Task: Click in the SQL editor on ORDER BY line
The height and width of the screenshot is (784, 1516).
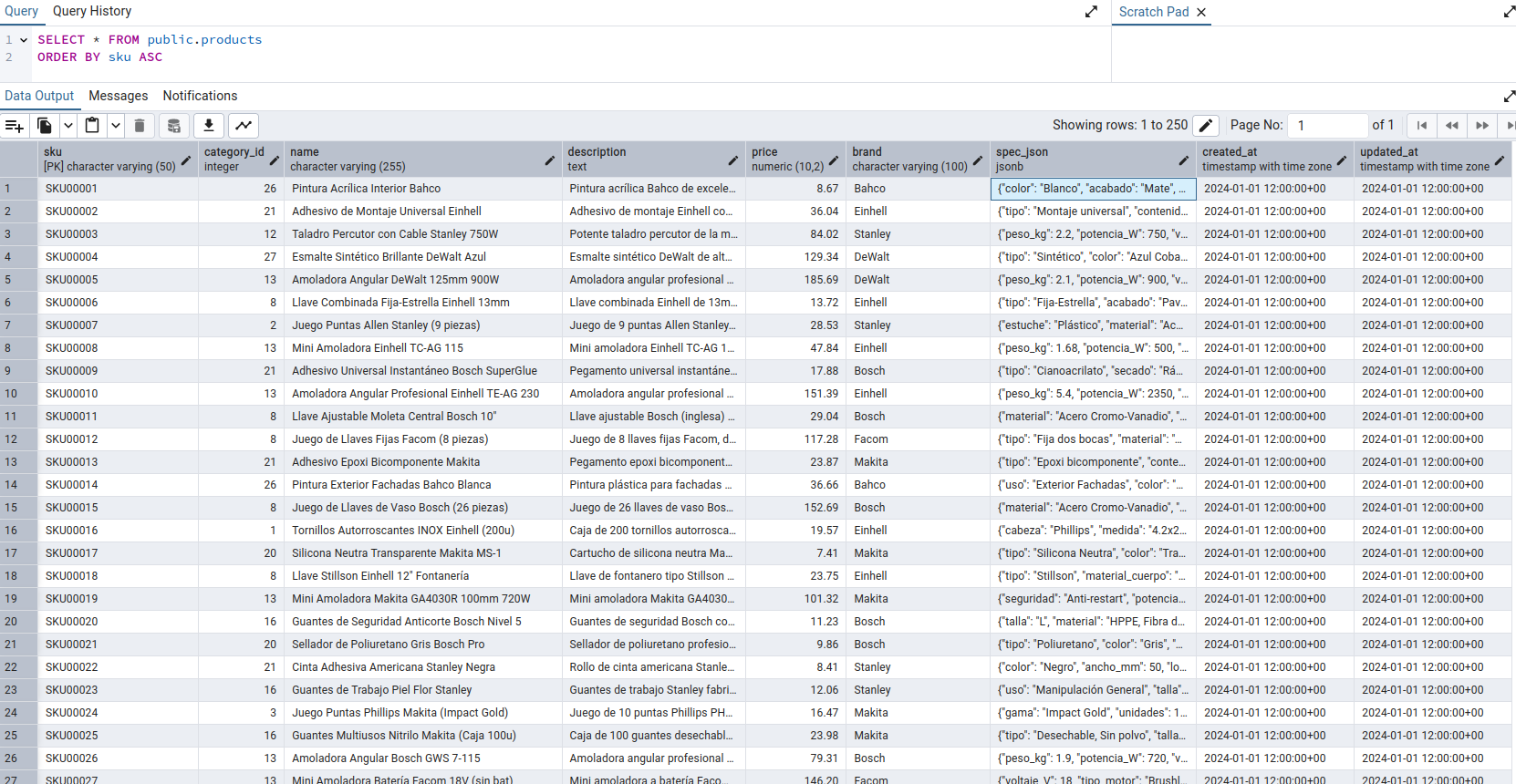Action: (99, 57)
